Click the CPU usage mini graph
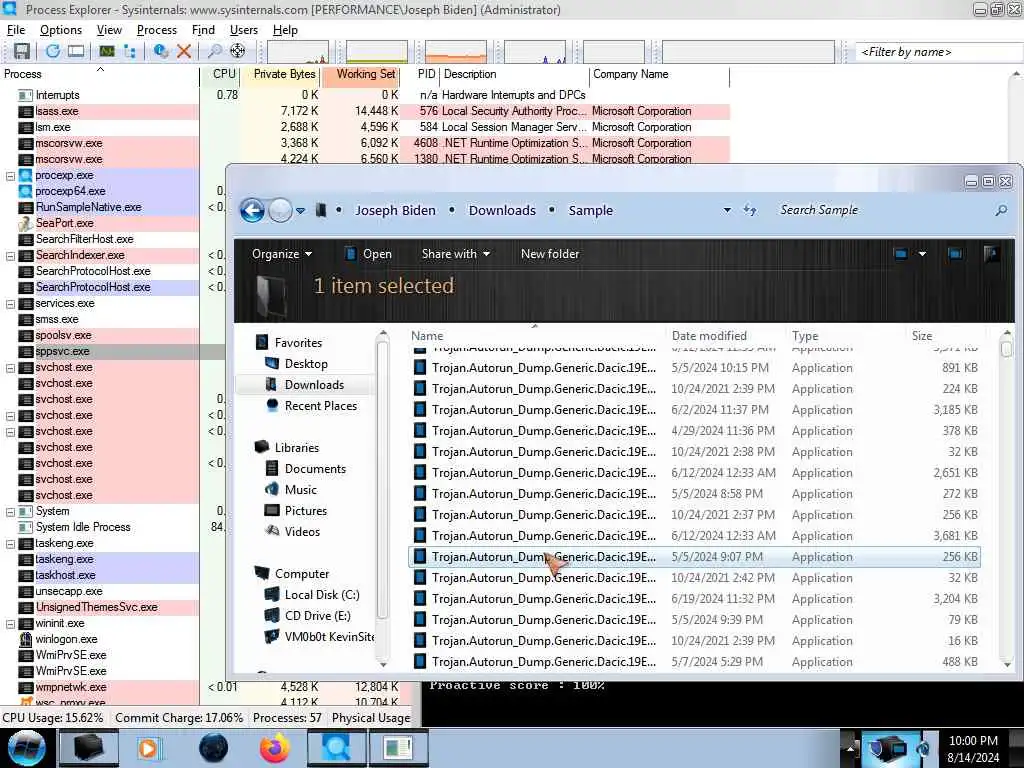The width and height of the screenshot is (1024, 768). [298, 52]
